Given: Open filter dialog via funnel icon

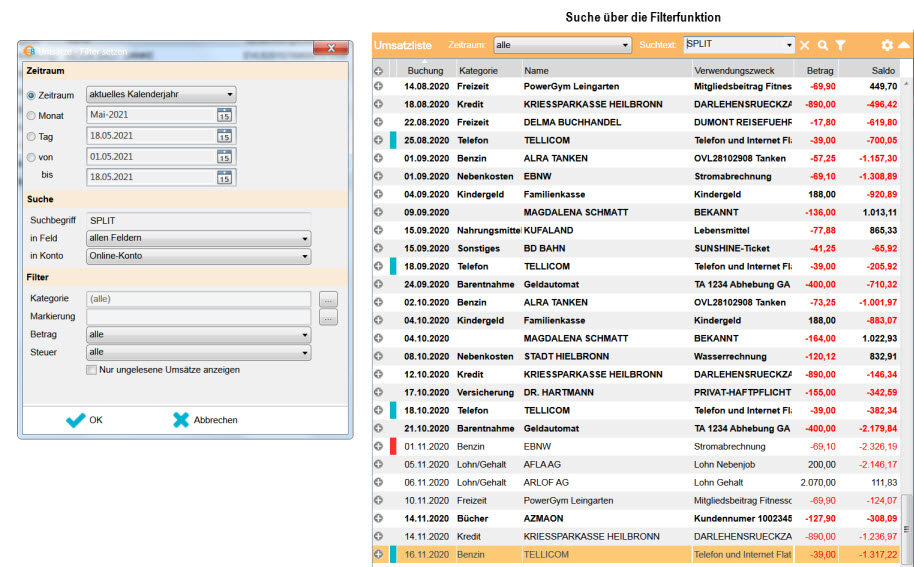Looking at the screenshot, I should tap(840, 45).
